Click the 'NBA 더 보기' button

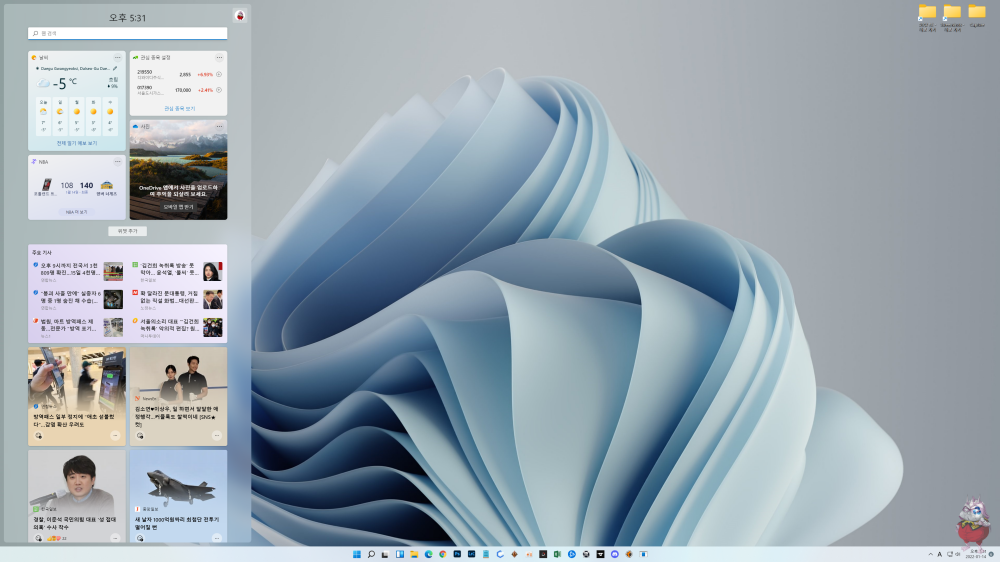click(77, 212)
